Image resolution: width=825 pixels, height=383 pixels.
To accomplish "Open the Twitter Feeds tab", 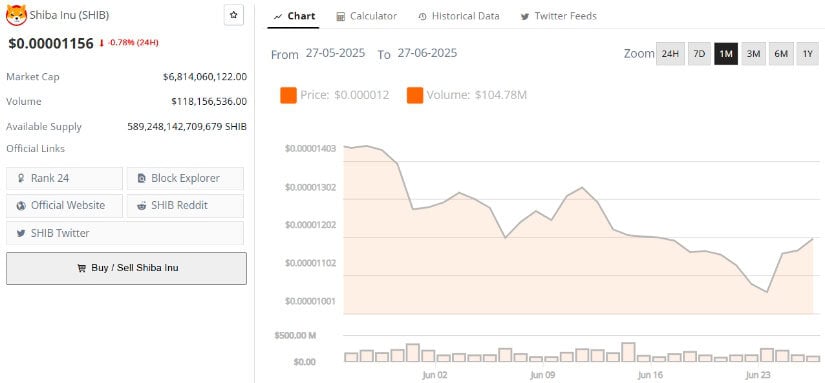I will coord(559,16).
